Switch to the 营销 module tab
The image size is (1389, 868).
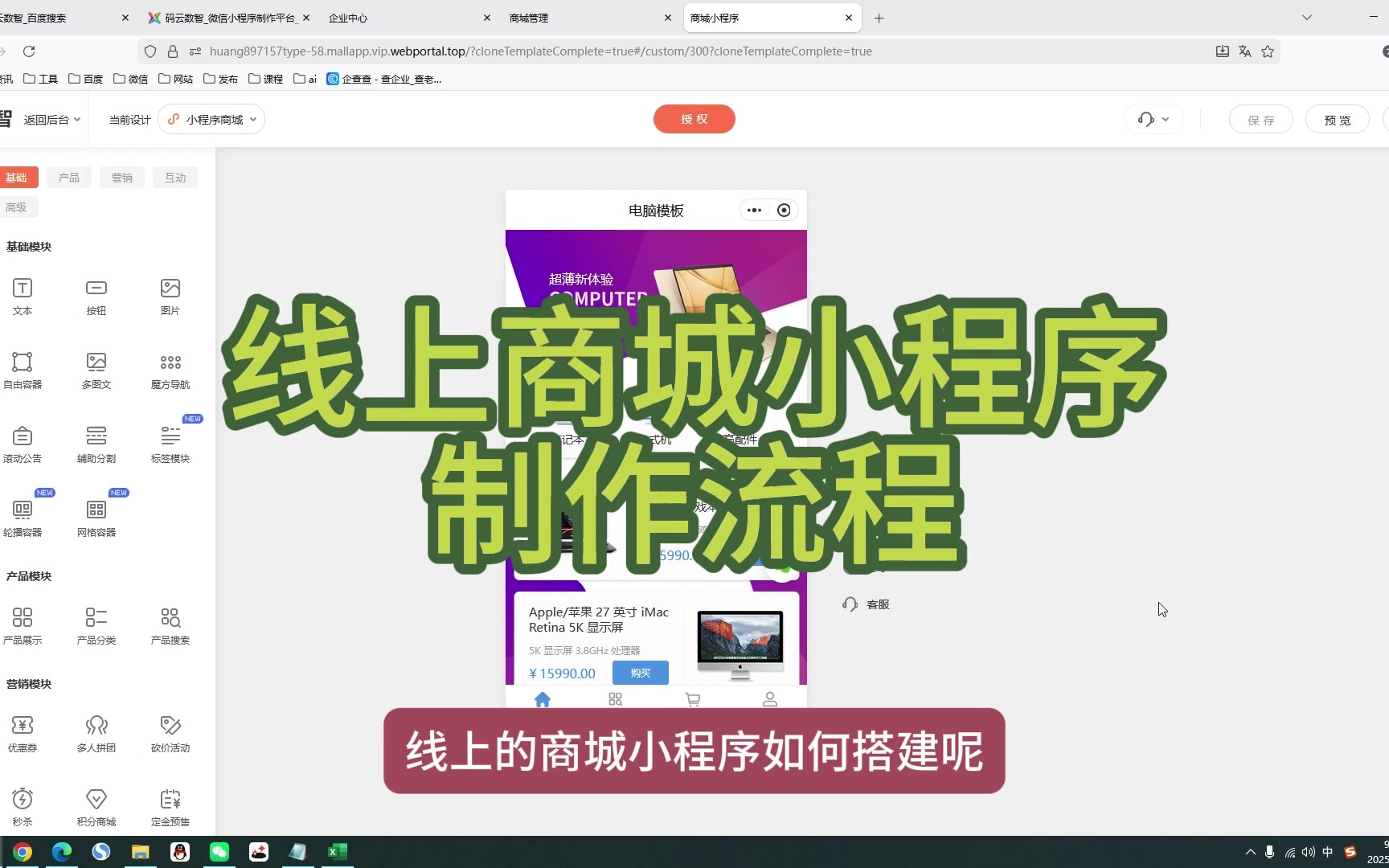click(x=122, y=178)
